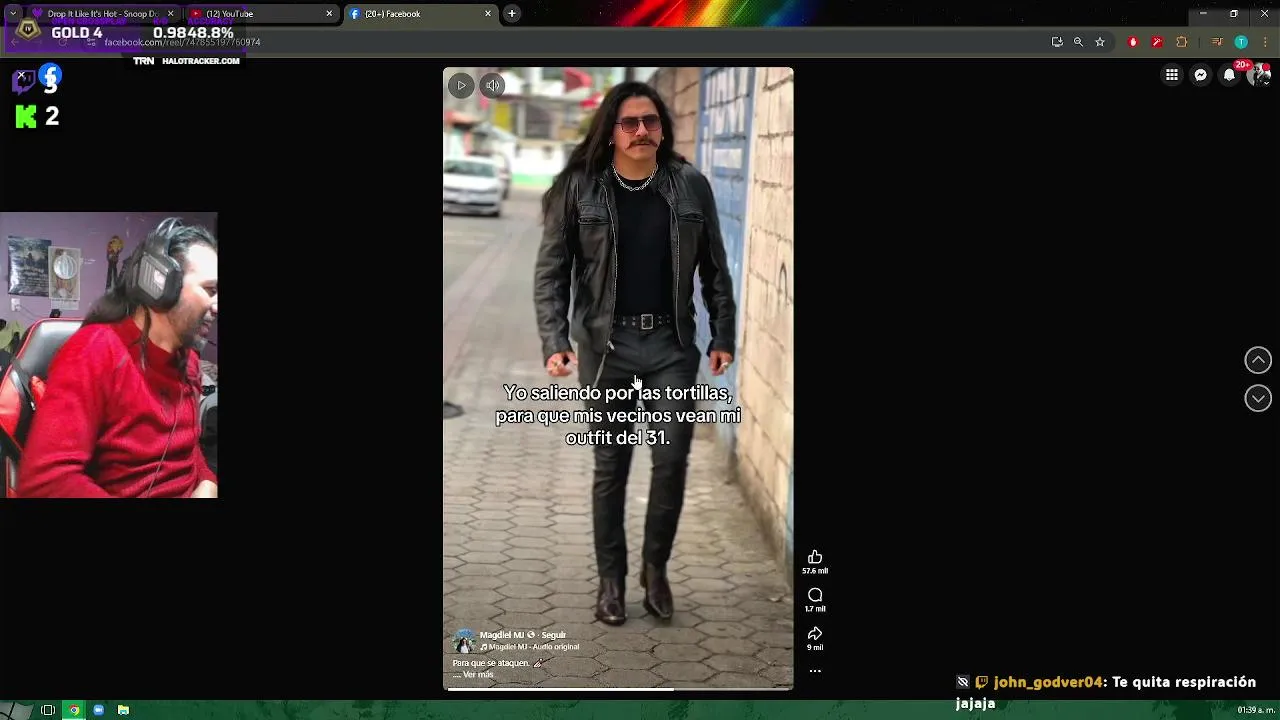Viewport: 1280px width, 720px height.
Task: Click the red wand extension icon
Action: [x=1157, y=42]
